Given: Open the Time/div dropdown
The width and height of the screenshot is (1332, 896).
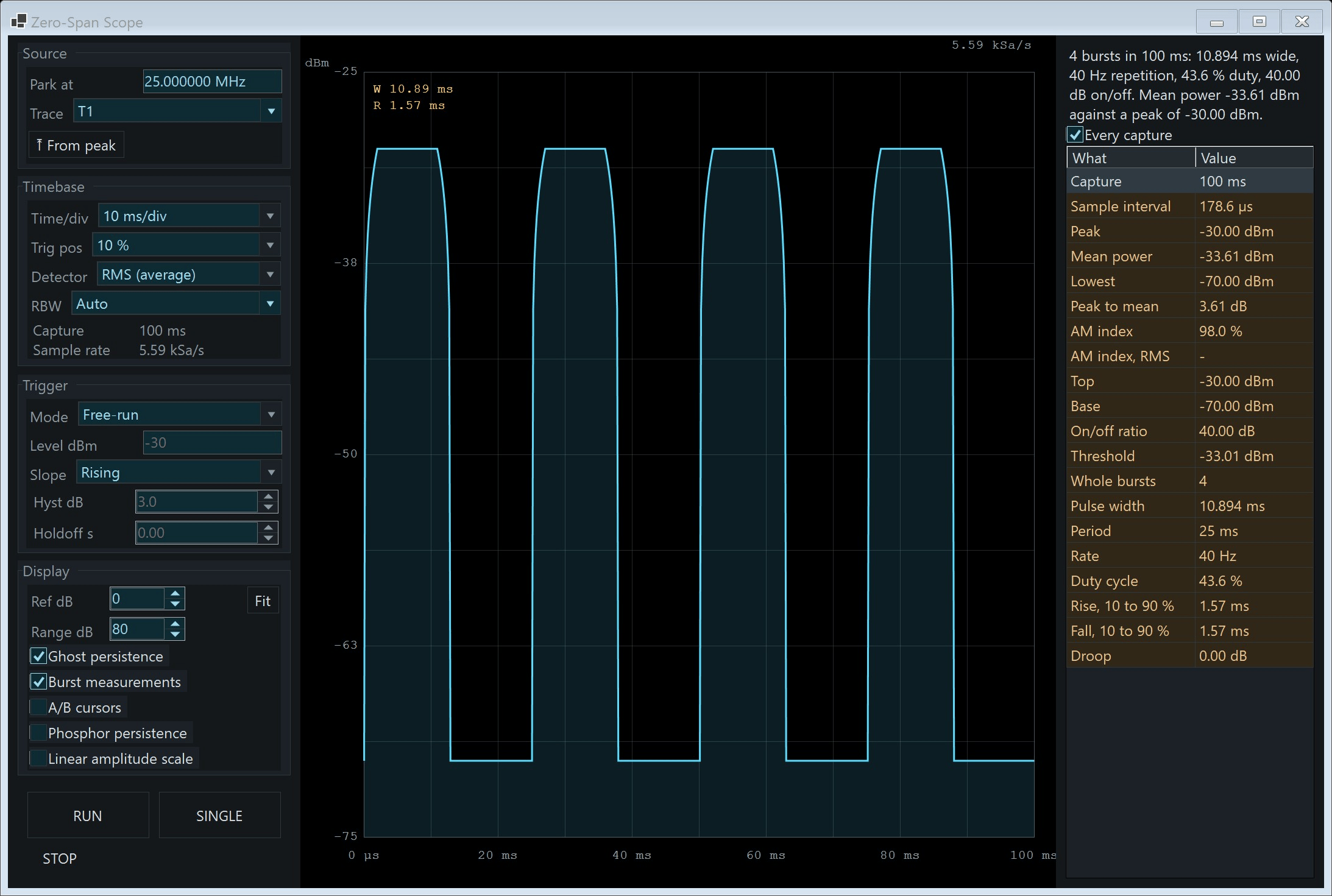Looking at the screenshot, I should pyautogui.click(x=189, y=216).
